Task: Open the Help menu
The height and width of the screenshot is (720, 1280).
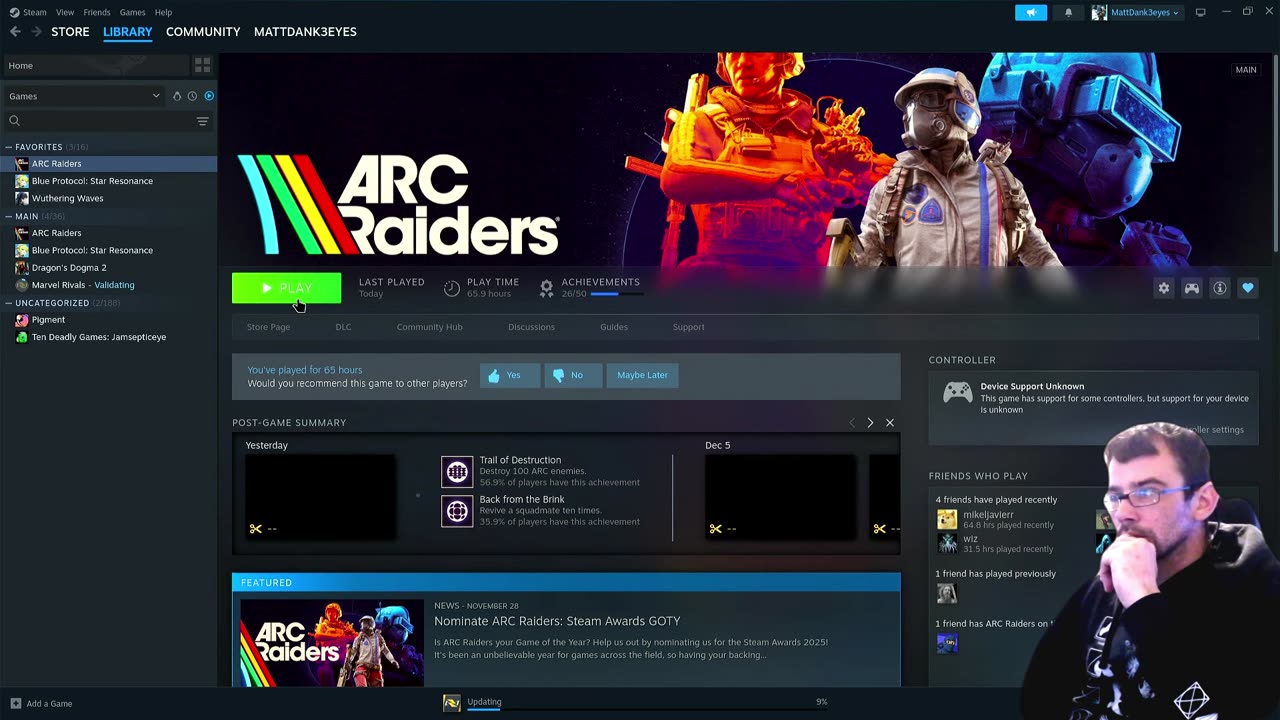Action: pyautogui.click(x=163, y=12)
